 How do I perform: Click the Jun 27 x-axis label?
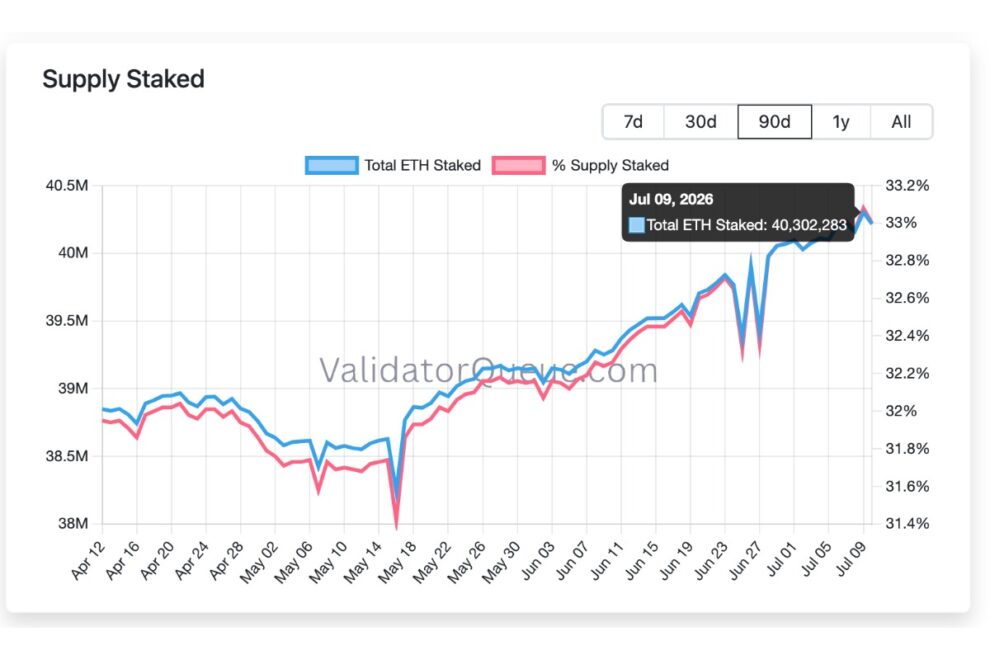[745, 560]
